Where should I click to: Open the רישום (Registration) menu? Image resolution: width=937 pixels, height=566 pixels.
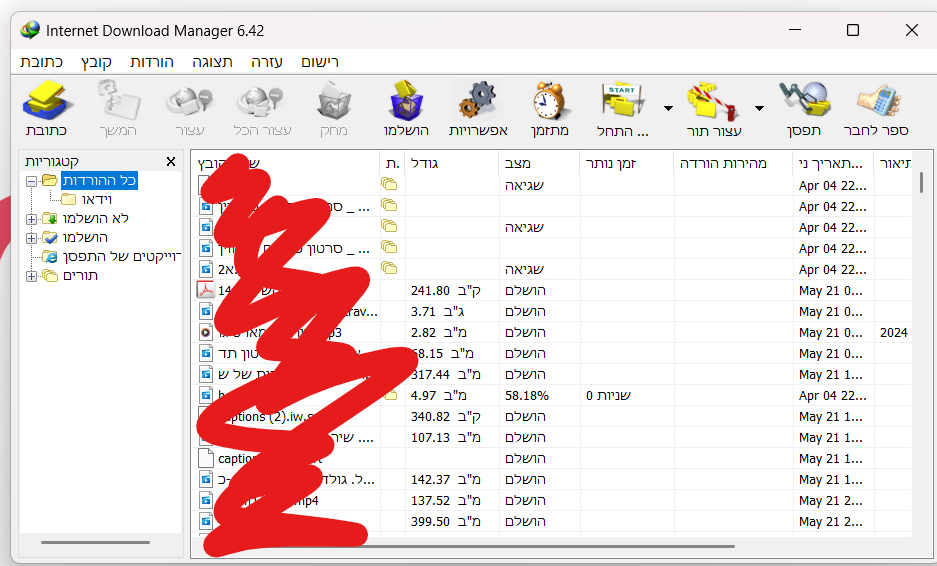coord(320,62)
